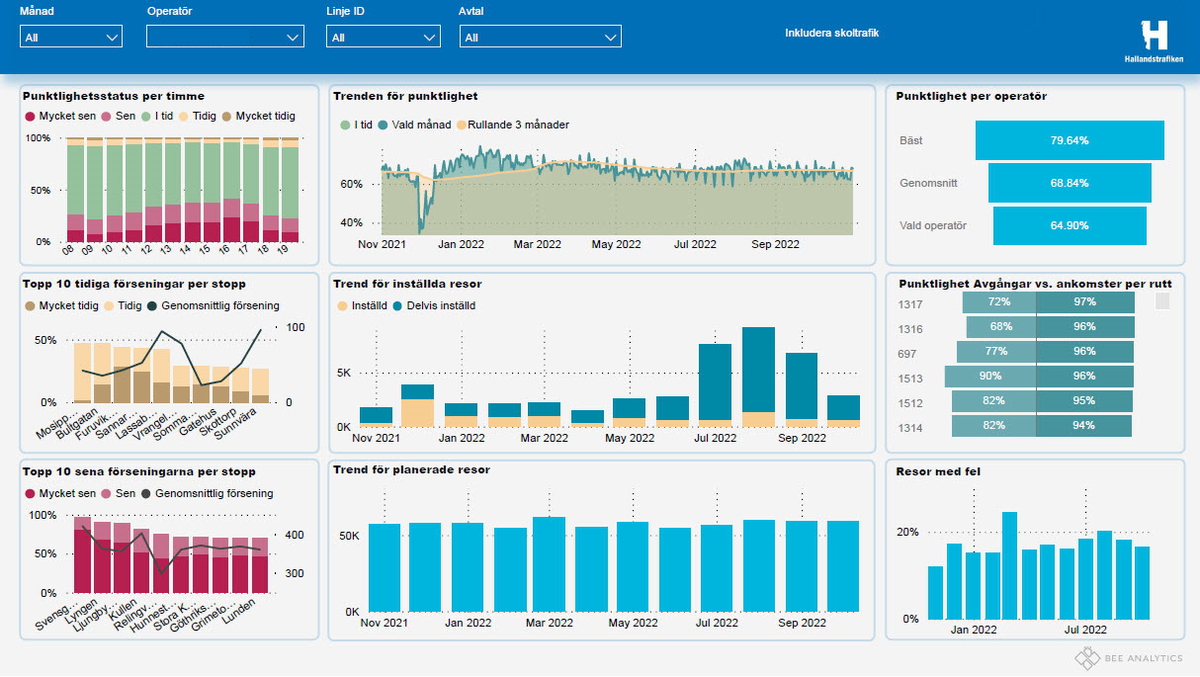Open the Linje ID dropdown
The height and width of the screenshot is (677, 1200).
(383, 37)
